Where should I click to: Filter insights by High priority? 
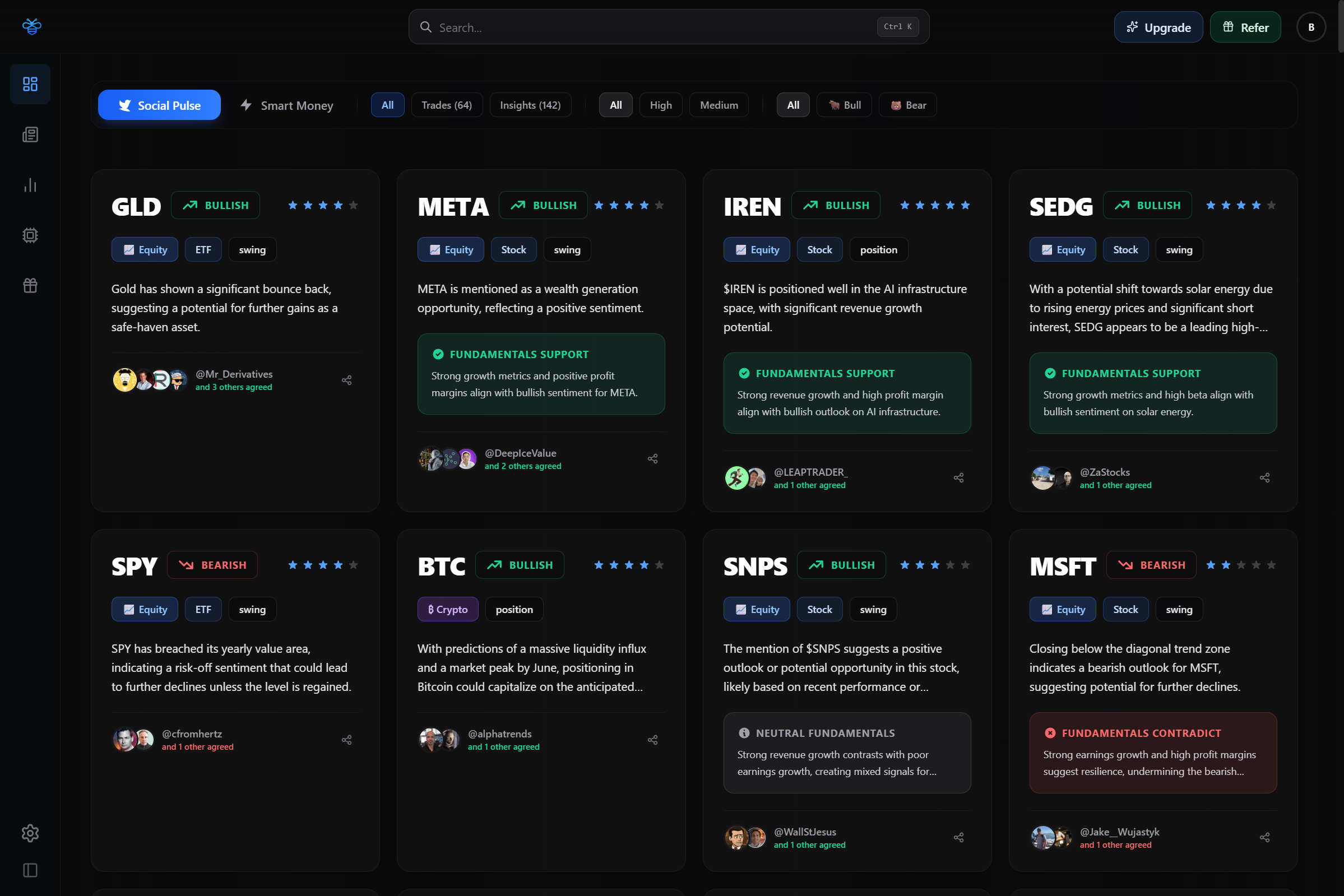point(661,105)
